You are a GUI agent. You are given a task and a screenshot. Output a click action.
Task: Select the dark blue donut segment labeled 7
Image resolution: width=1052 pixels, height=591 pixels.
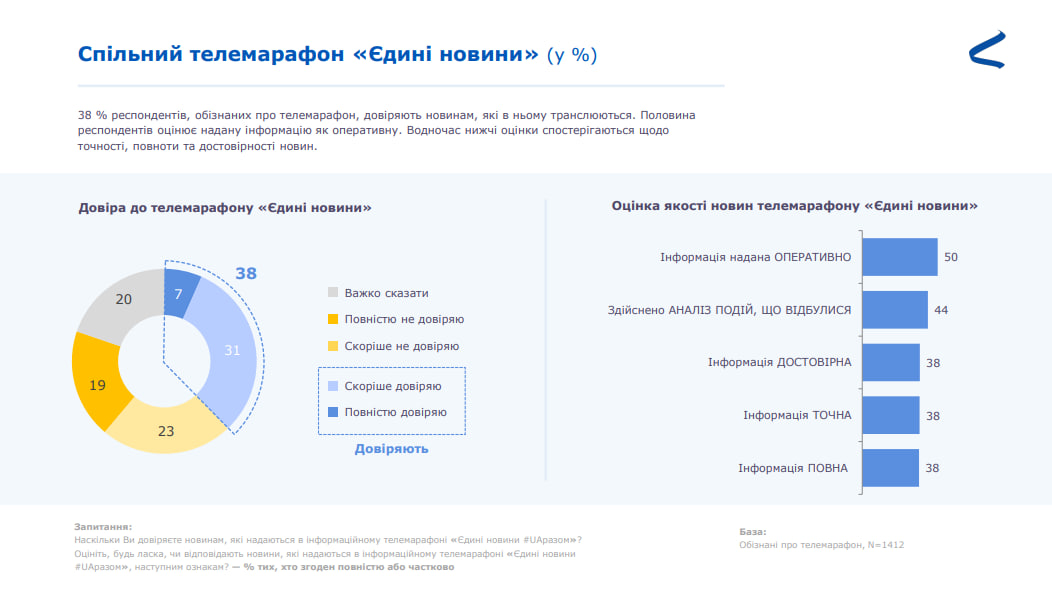point(181,292)
